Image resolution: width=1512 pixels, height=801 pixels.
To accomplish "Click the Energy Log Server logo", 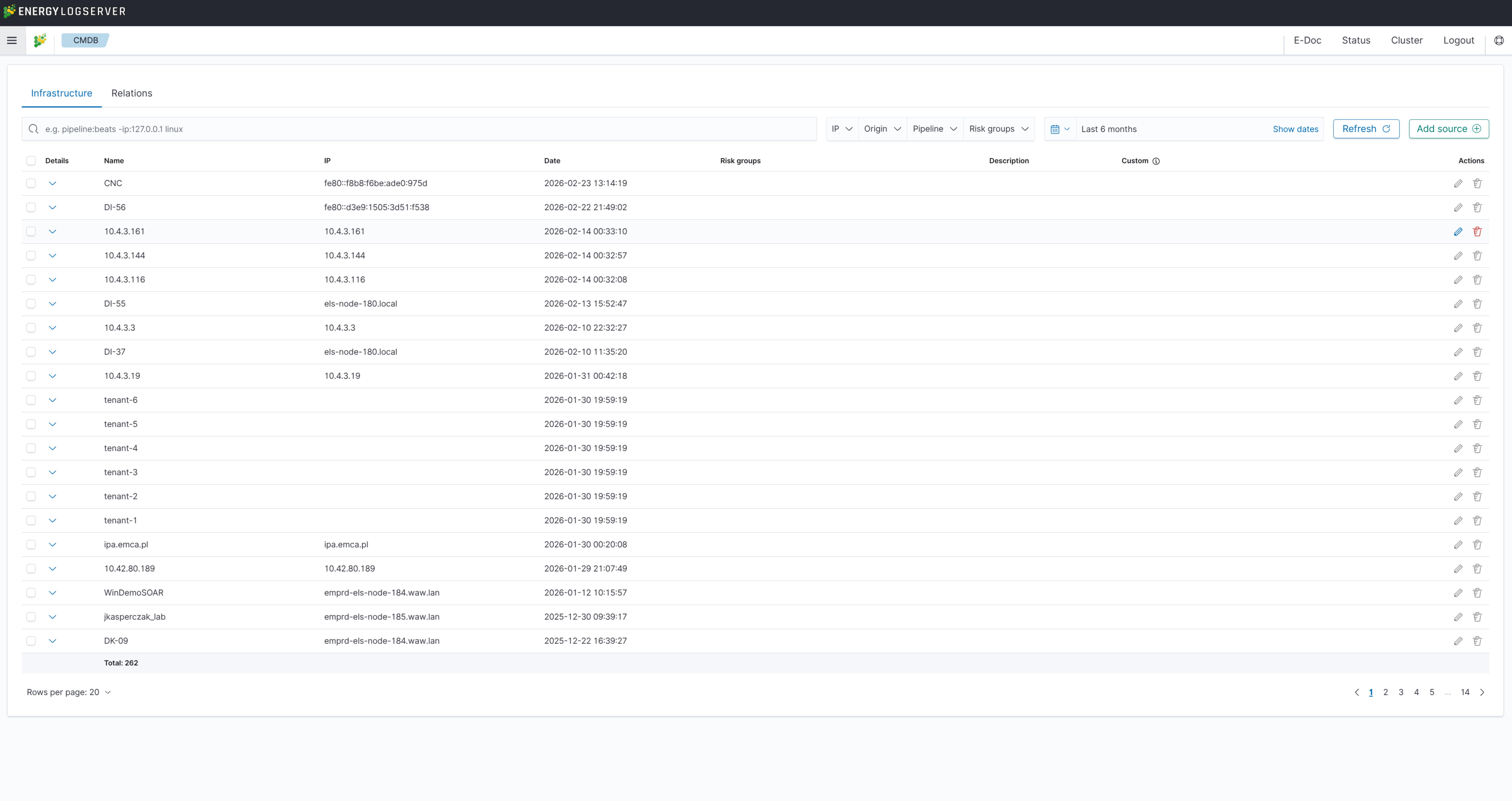I will [64, 11].
